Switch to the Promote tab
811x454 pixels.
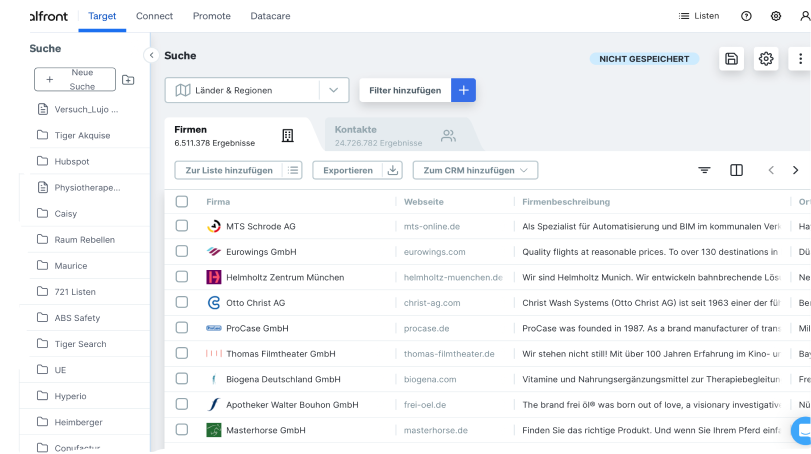pyautogui.click(x=212, y=16)
